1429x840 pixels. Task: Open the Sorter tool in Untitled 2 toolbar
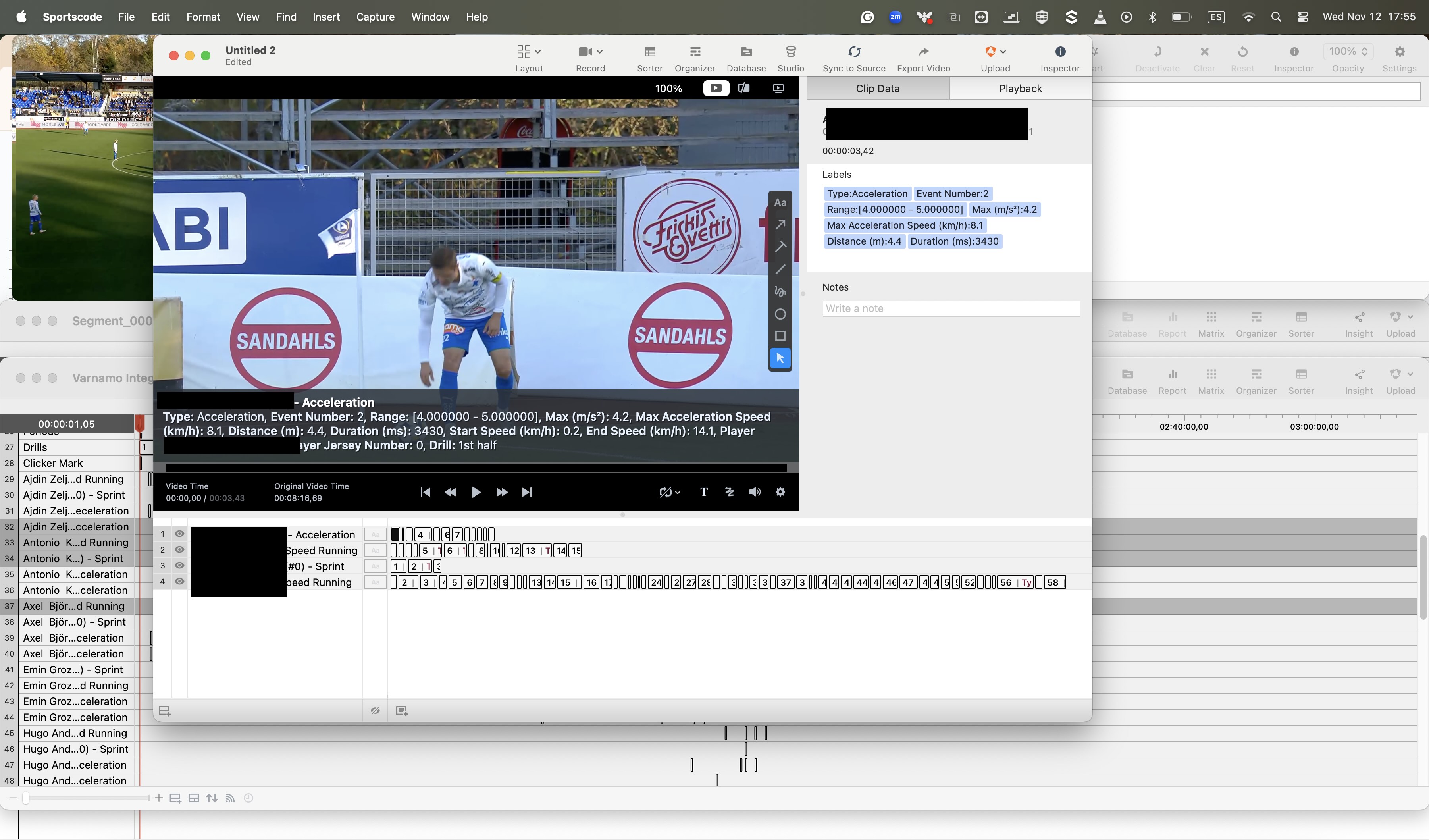point(650,58)
